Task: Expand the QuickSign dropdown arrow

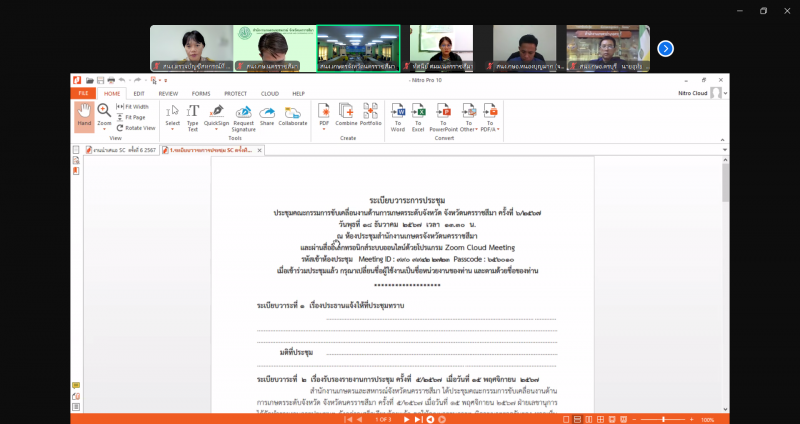Action: click(216, 129)
